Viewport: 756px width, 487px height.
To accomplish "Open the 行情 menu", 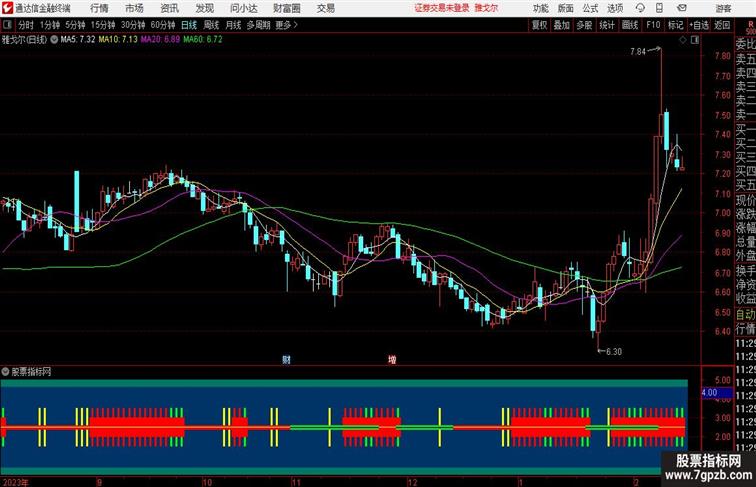I will pos(99,8).
